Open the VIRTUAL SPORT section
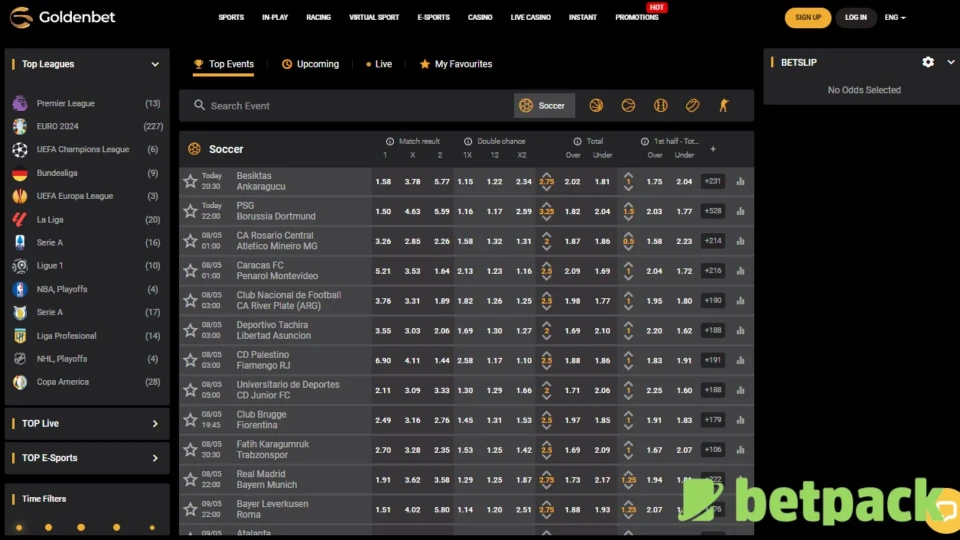Screen dimensions: 960x540 click(374, 18)
